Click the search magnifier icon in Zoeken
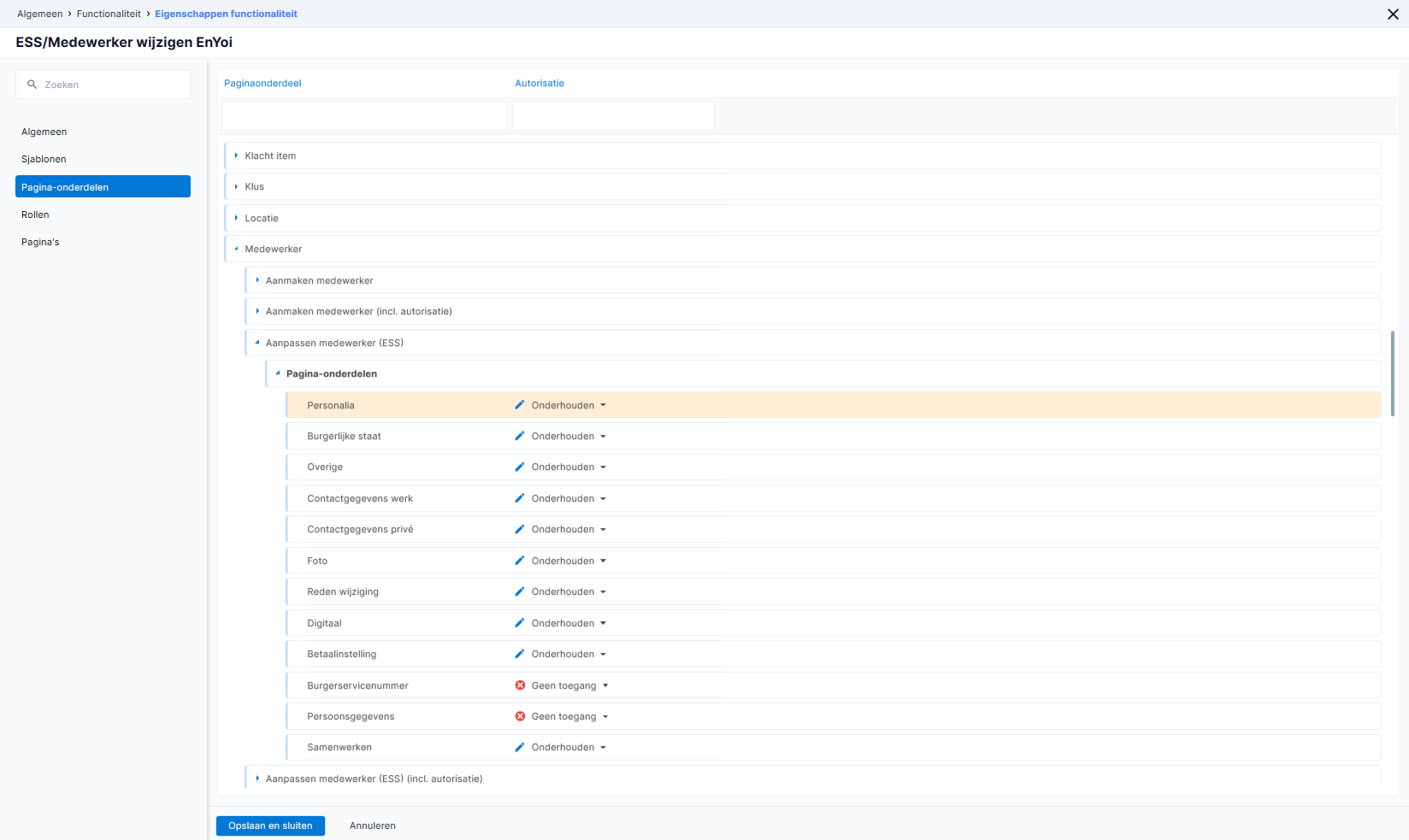This screenshot has width=1409, height=840. (x=32, y=85)
